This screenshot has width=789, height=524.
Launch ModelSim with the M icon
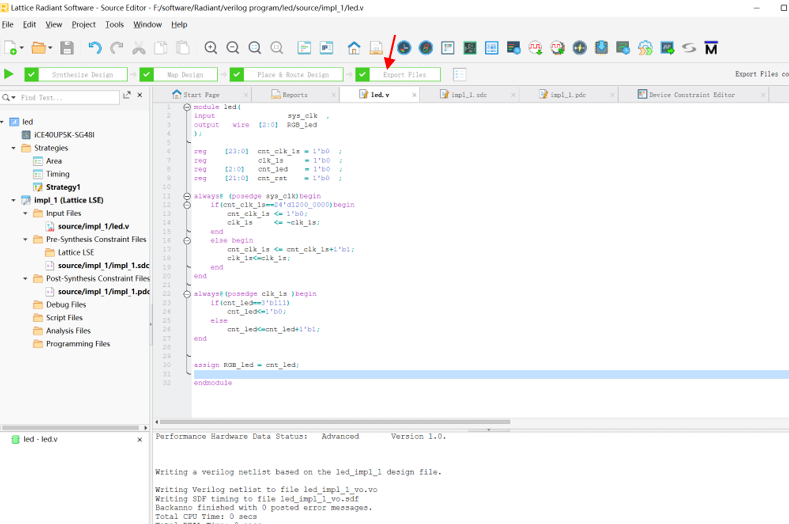(711, 48)
